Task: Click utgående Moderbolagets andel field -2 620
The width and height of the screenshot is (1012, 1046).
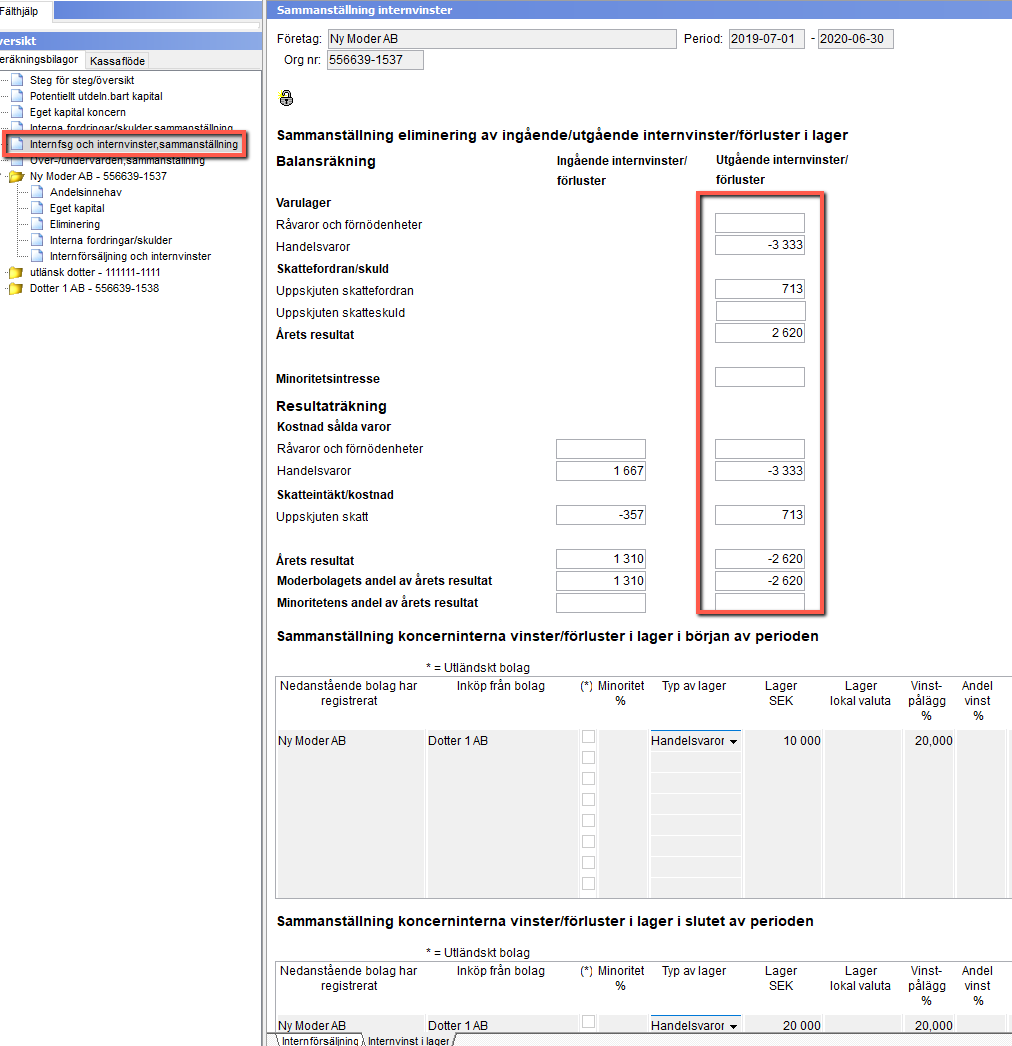Action: (760, 581)
